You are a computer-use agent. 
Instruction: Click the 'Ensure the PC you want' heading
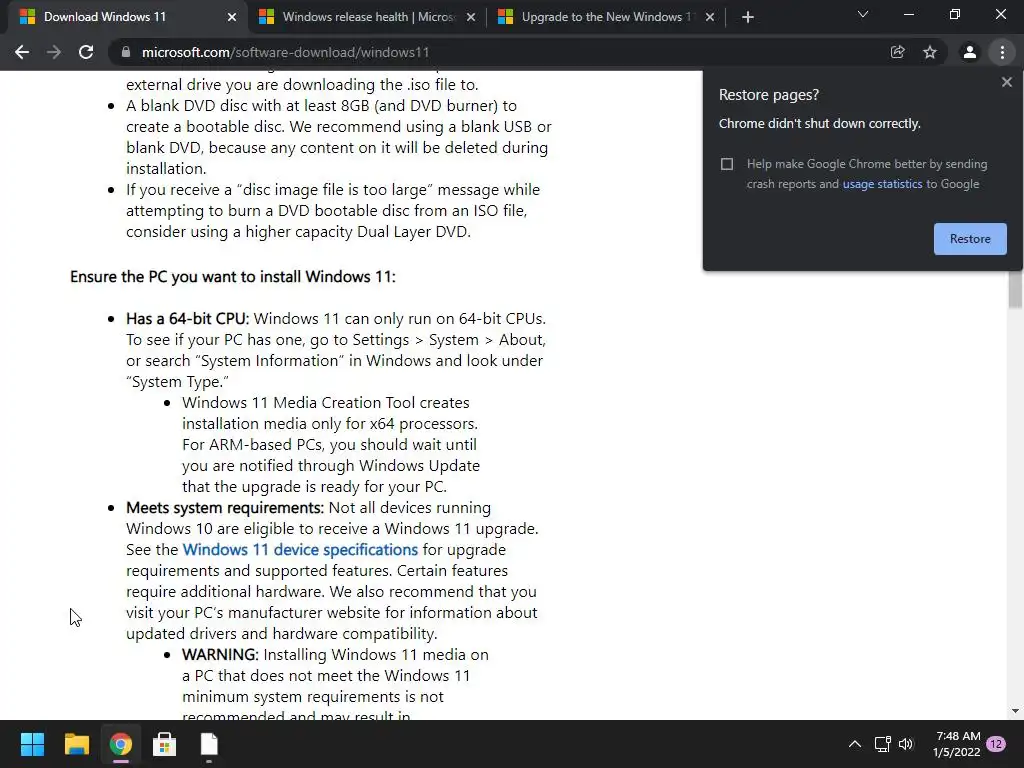(x=232, y=277)
